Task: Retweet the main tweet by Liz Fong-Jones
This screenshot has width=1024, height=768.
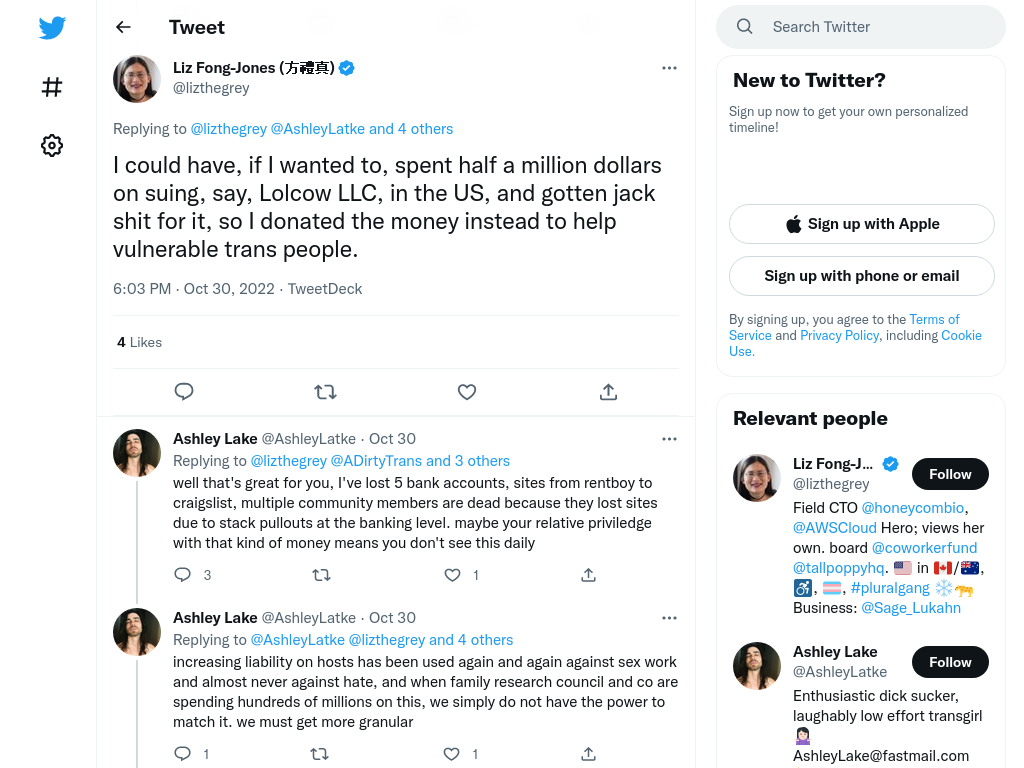Action: coord(325,392)
